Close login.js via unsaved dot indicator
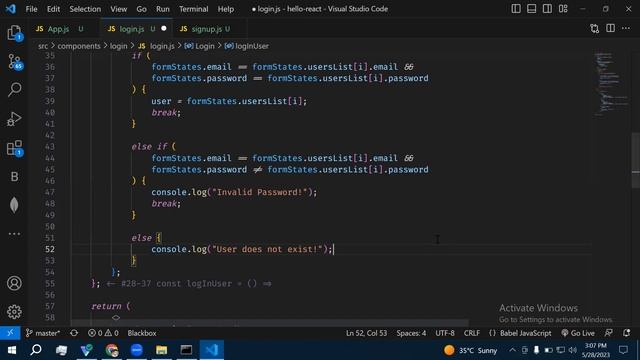 tap(164, 29)
